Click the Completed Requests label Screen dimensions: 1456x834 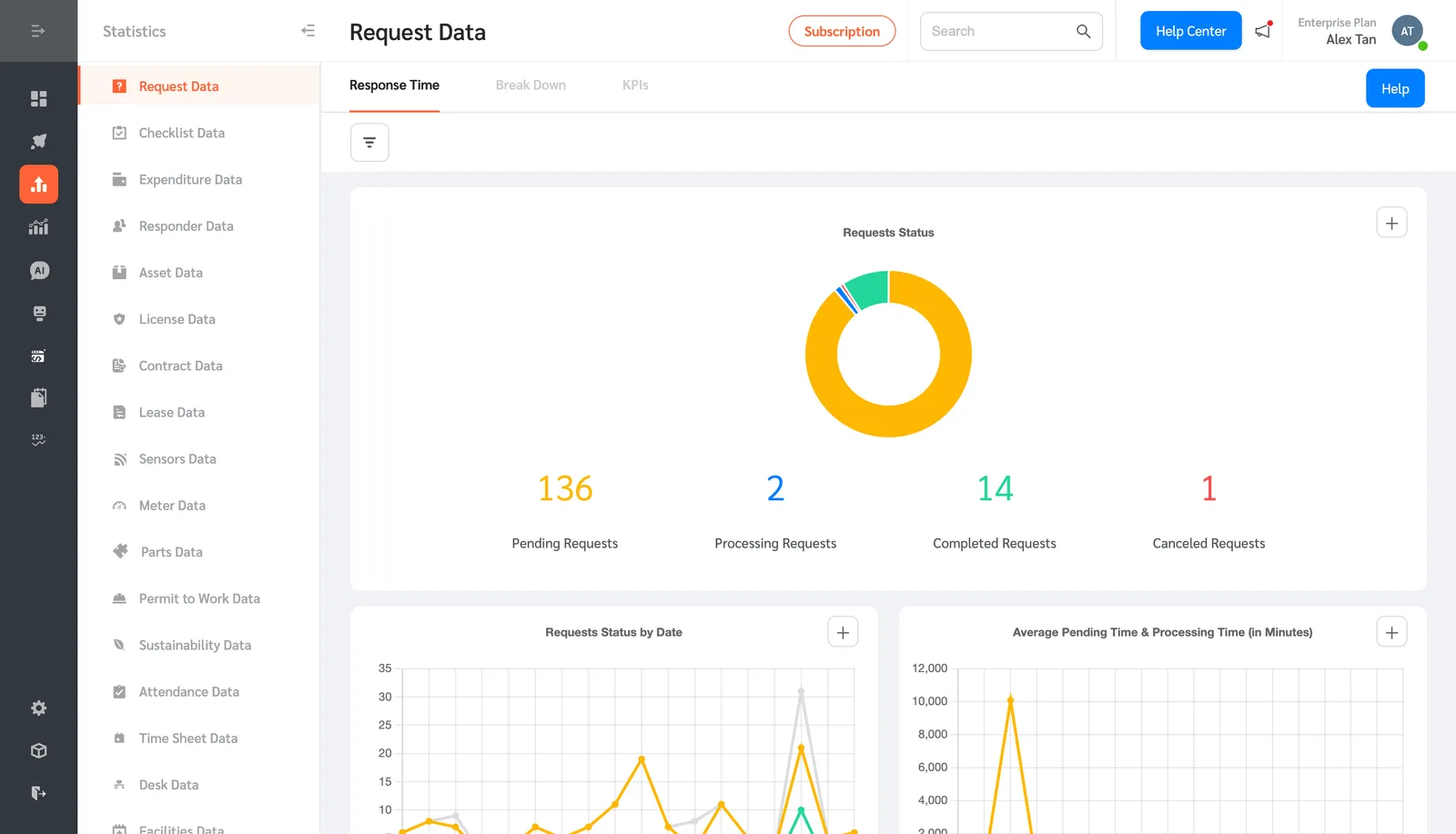pyautogui.click(x=995, y=544)
